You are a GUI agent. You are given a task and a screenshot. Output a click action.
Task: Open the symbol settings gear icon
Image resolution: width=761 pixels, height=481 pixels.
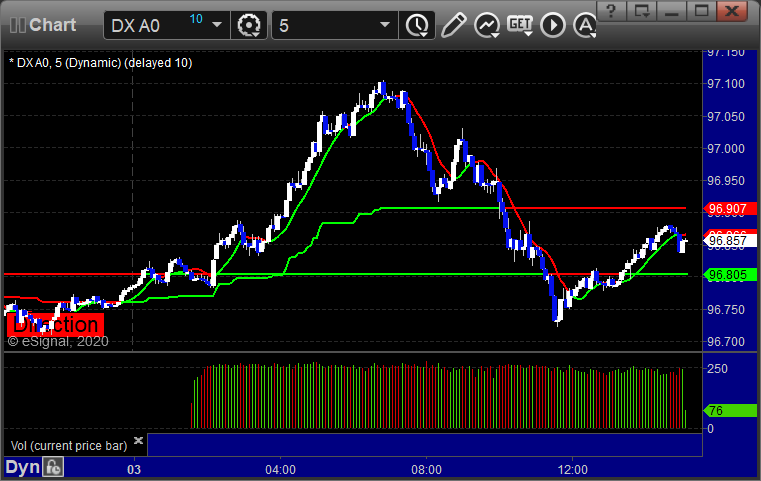(248, 25)
